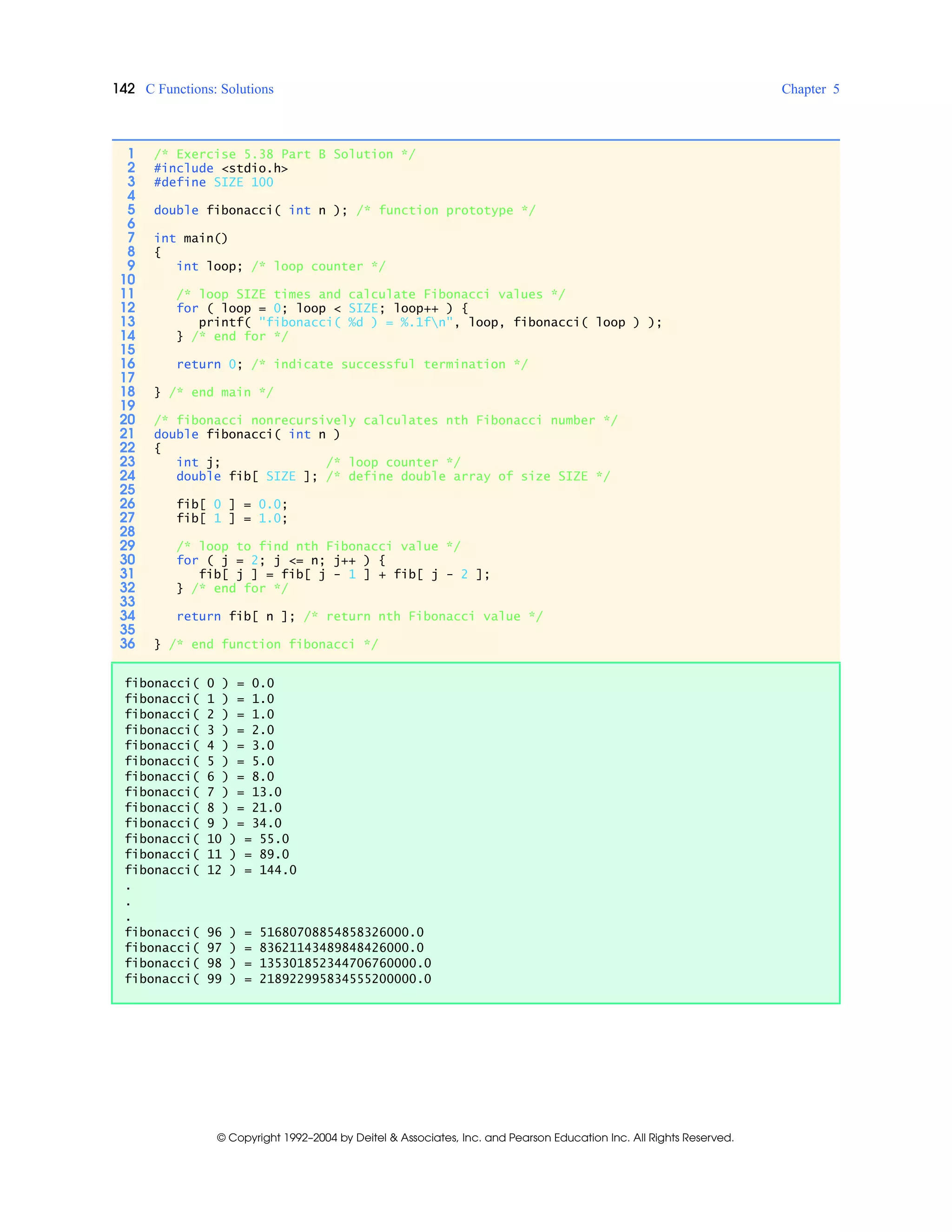This screenshot has width=952, height=1232.
Task: Click line number 36
Action: click(x=127, y=643)
